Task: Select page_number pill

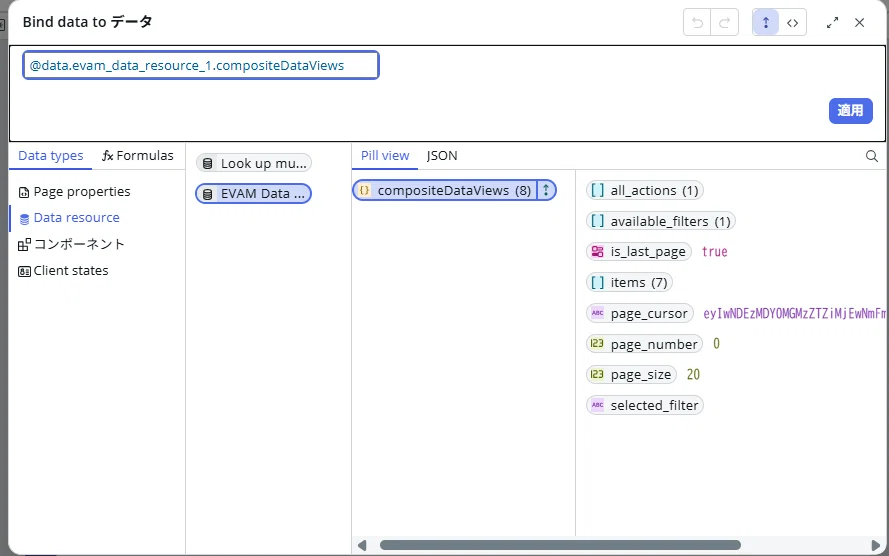Action: 644,344
